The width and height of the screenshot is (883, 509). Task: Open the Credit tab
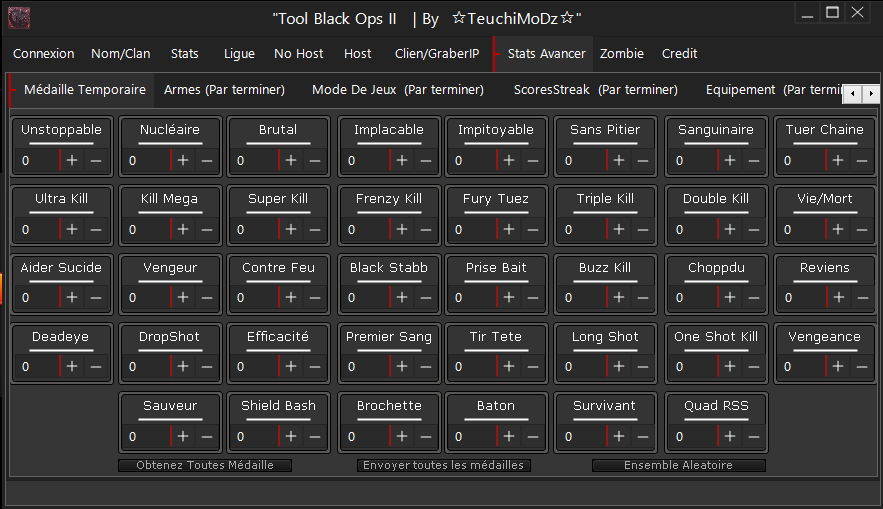(x=679, y=53)
